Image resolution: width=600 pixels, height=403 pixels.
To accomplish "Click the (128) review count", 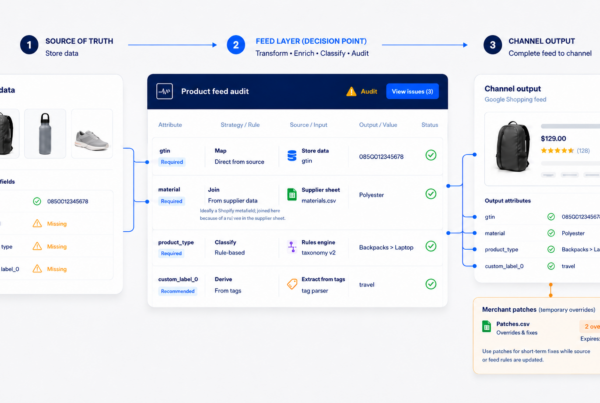I will pos(583,151).
